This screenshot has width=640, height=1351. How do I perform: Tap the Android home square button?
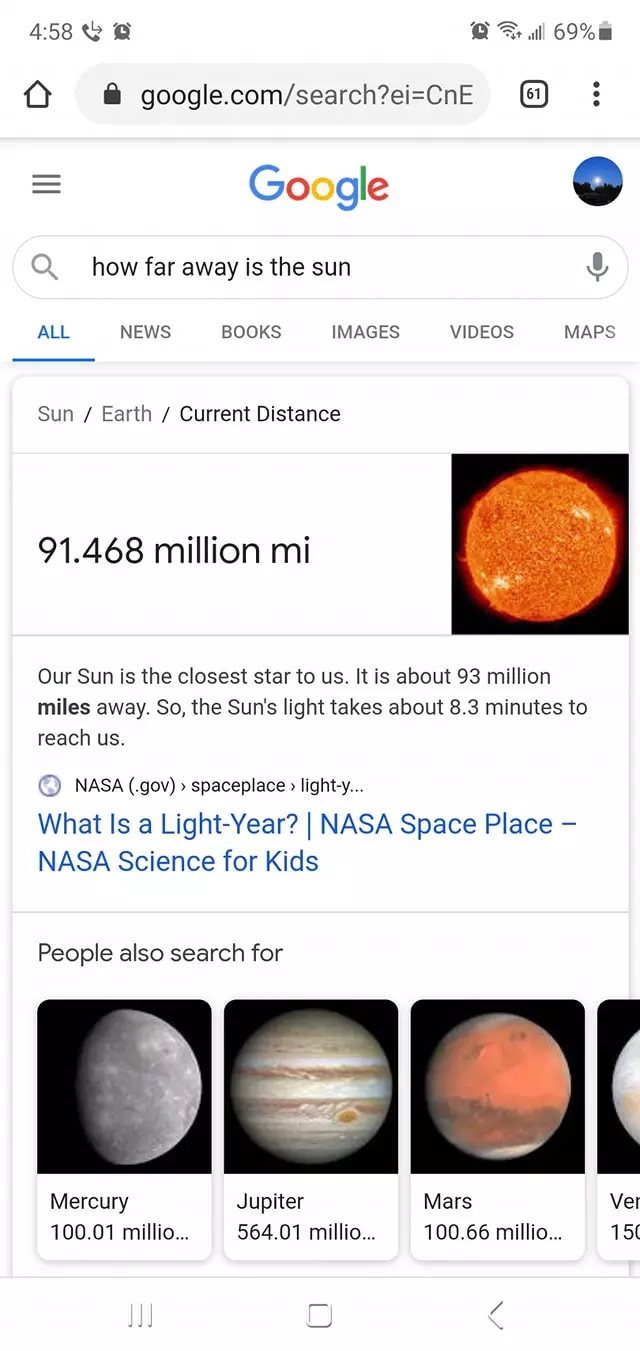click(319, 1315)
